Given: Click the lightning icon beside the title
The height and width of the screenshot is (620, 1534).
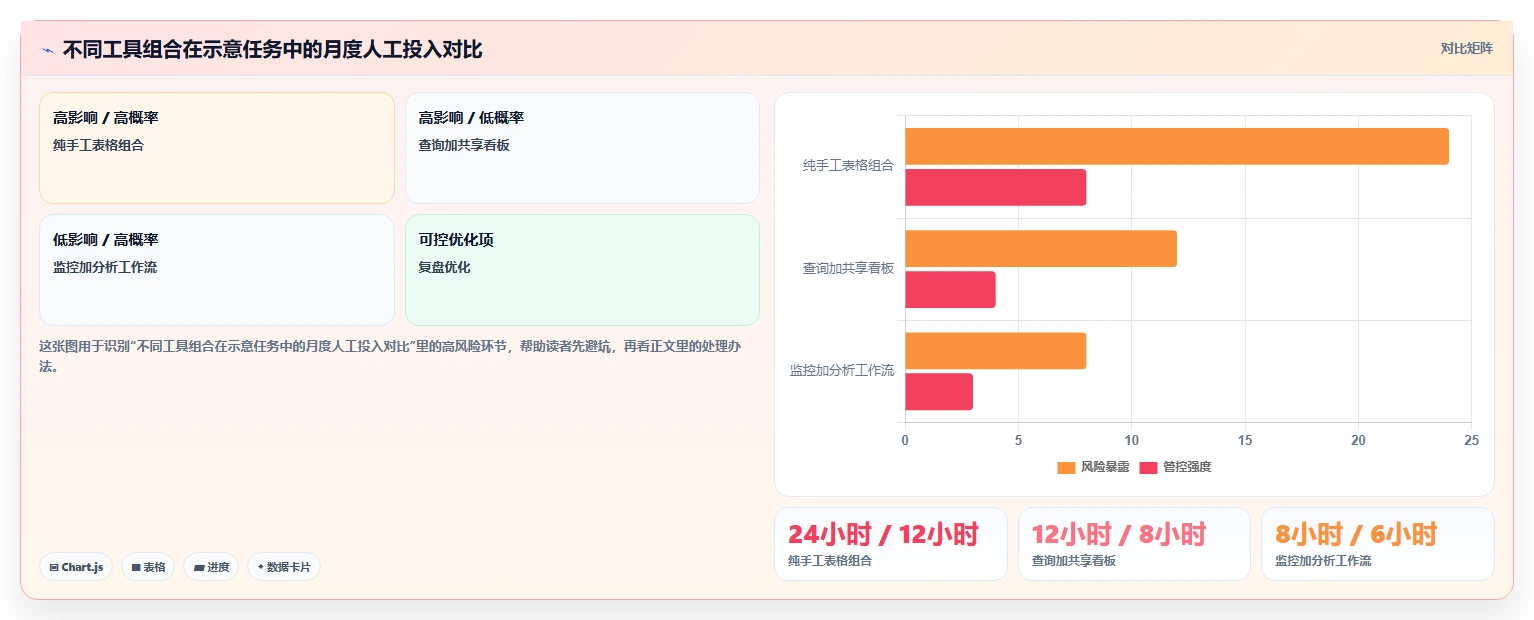Looking at the screenshot, I should click(47, 50).
